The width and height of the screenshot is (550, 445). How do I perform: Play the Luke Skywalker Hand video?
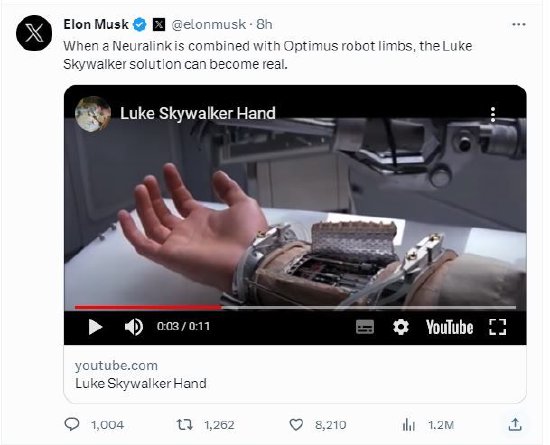95,327
